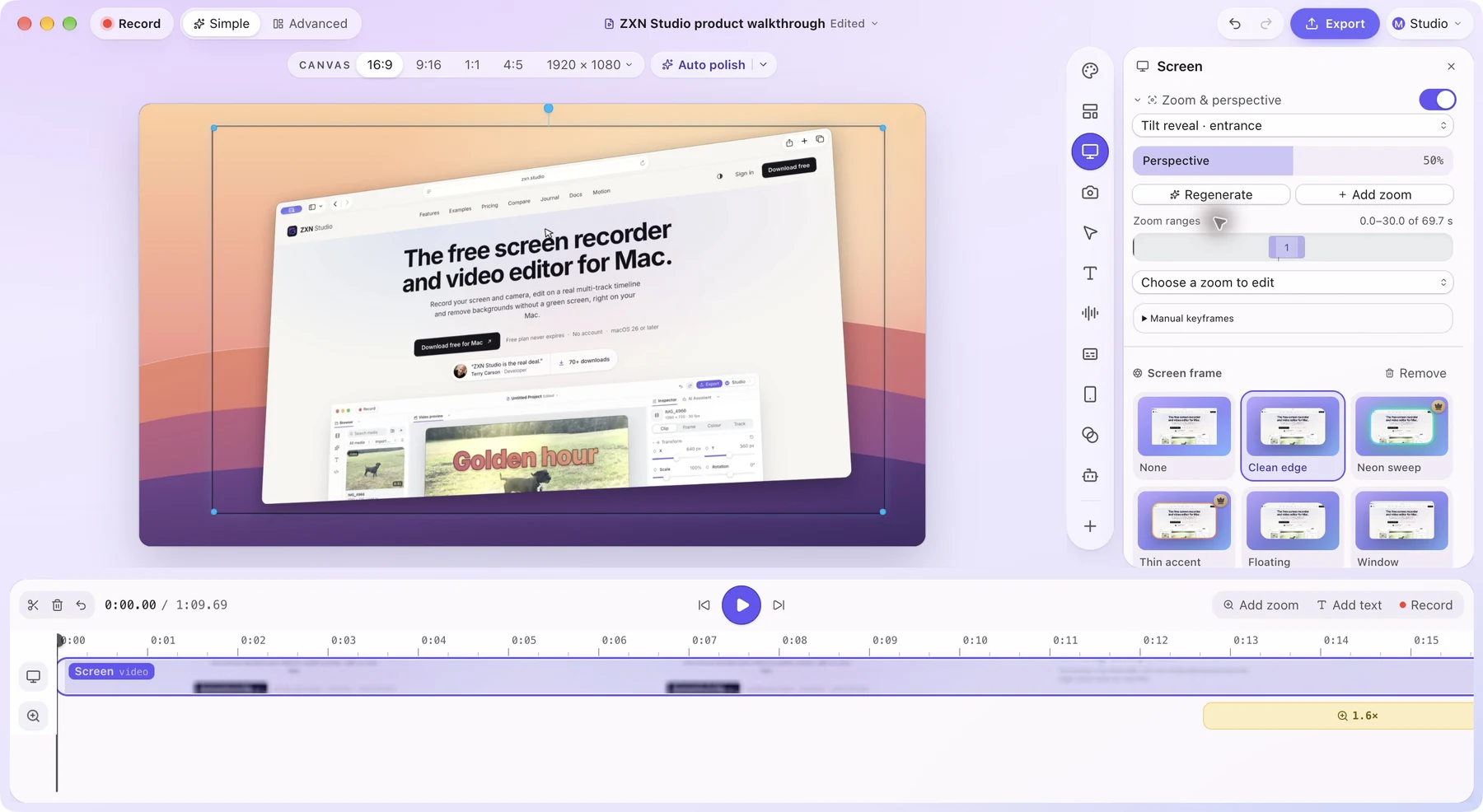Click Regenerate zooms button
The width and height of the screenshot is (1483, 812).
pyautogui.click(x=1211, y=195)
